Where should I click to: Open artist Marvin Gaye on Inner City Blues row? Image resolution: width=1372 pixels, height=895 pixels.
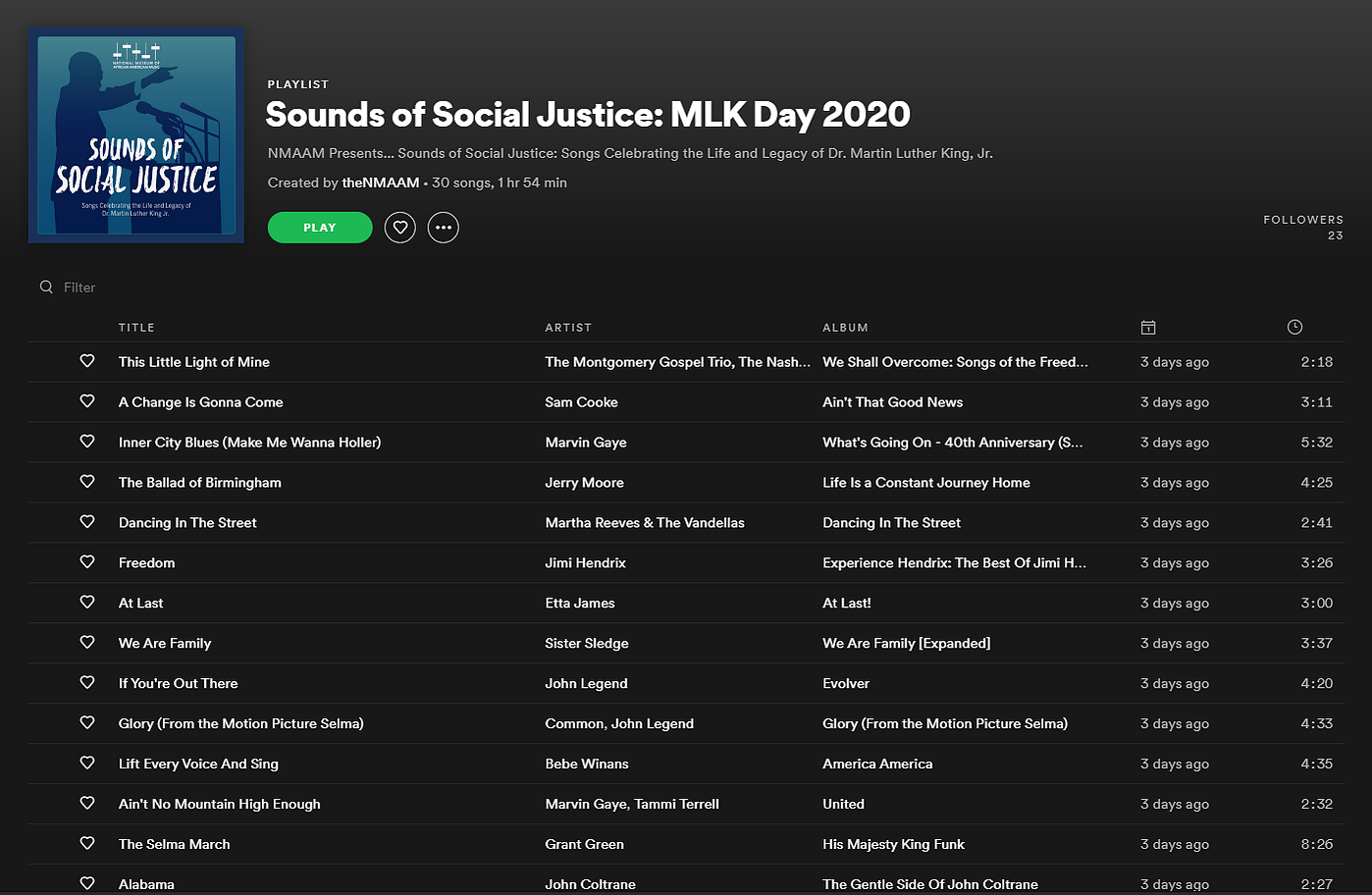click(586, 443)
